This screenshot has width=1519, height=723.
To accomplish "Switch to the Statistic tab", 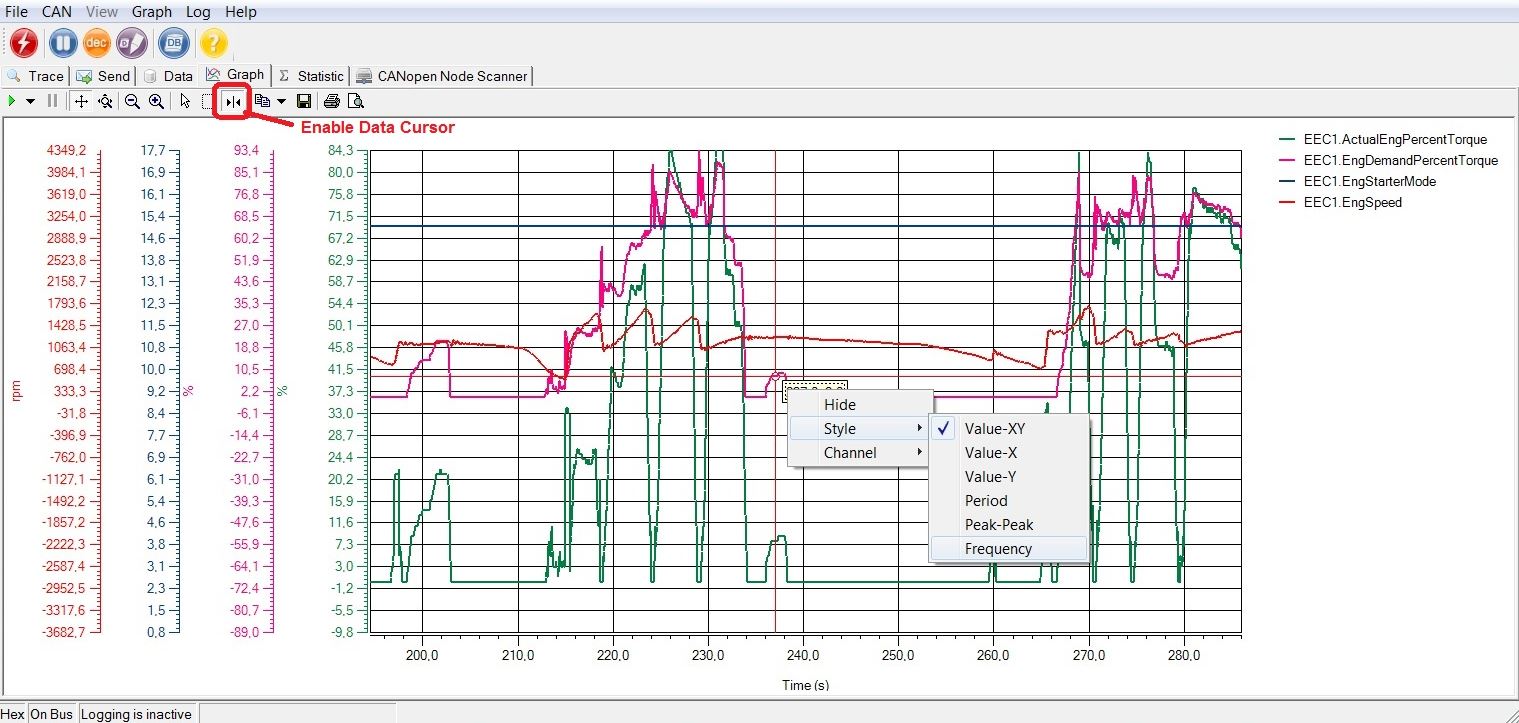I will tap(311, 75).
